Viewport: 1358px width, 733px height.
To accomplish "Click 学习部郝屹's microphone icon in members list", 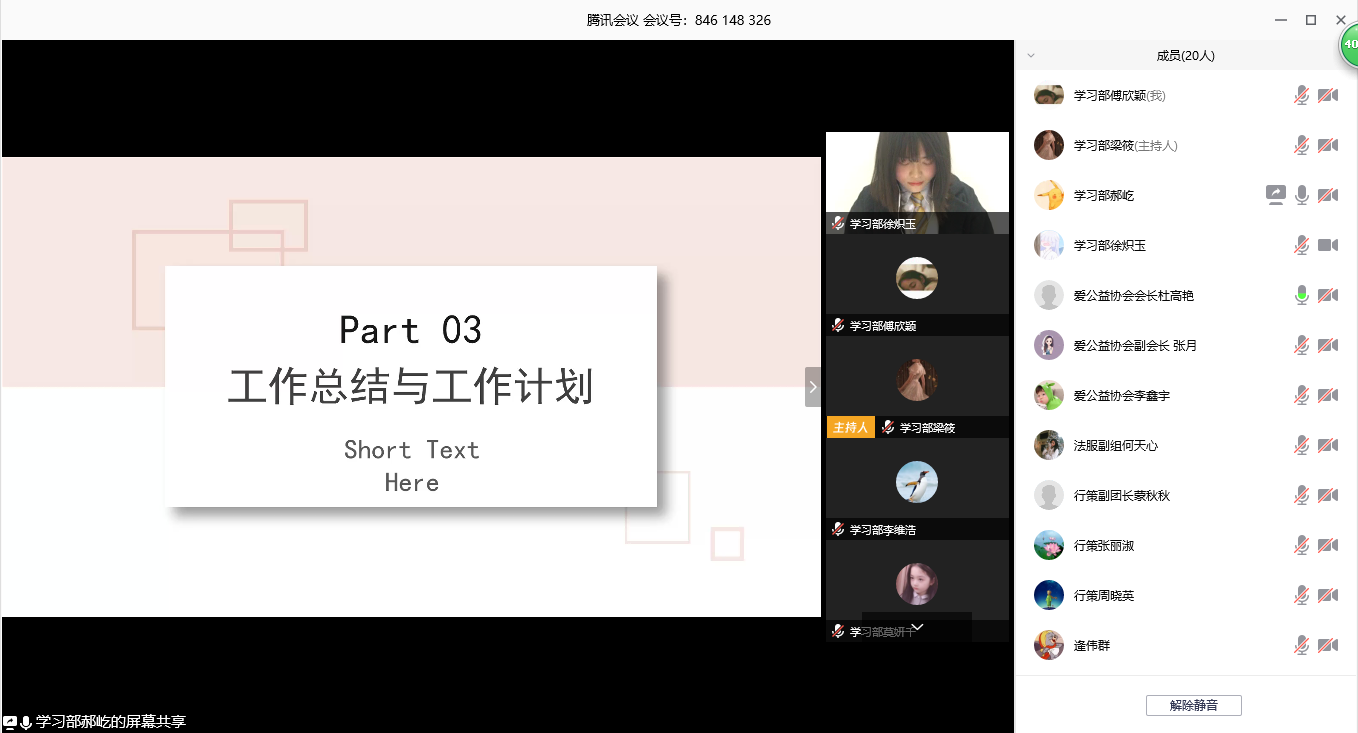I will point(1301,195).
